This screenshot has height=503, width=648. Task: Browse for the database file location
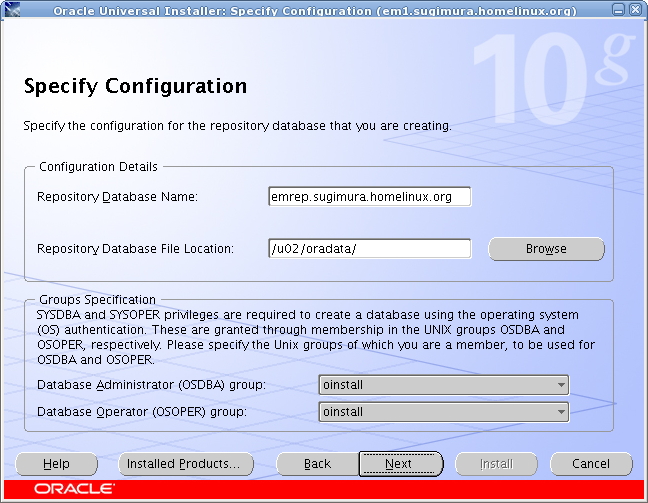click(546, 249)
